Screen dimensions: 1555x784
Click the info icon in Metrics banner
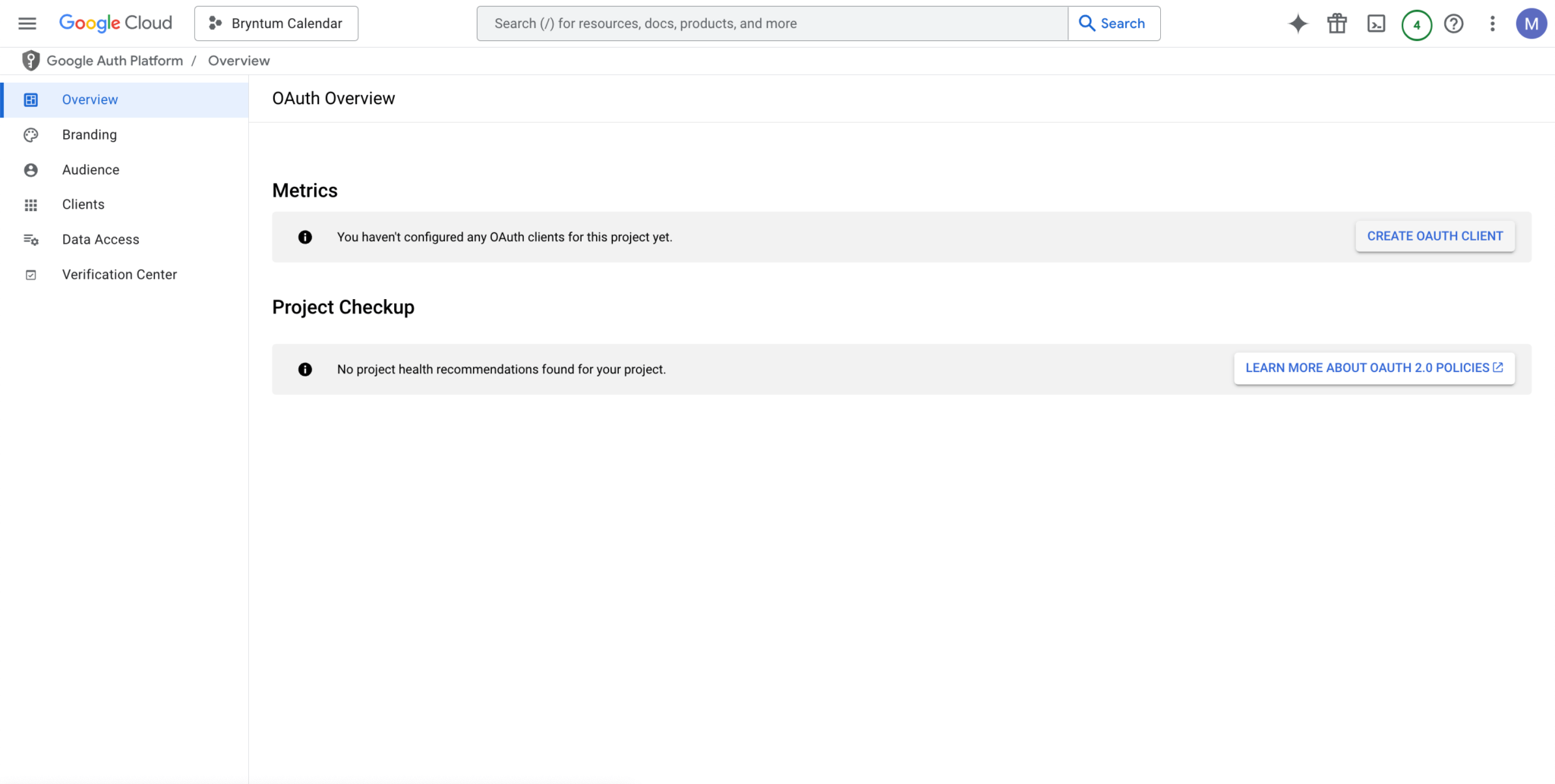tap(305, 237)
